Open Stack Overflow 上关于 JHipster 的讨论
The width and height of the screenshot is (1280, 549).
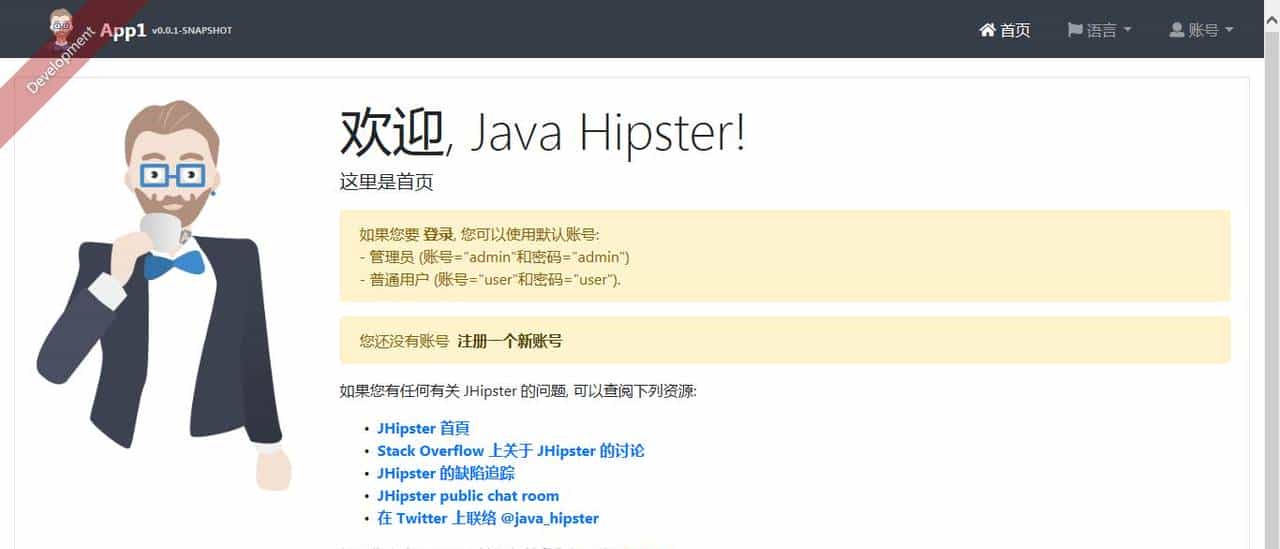coord(510,451)
